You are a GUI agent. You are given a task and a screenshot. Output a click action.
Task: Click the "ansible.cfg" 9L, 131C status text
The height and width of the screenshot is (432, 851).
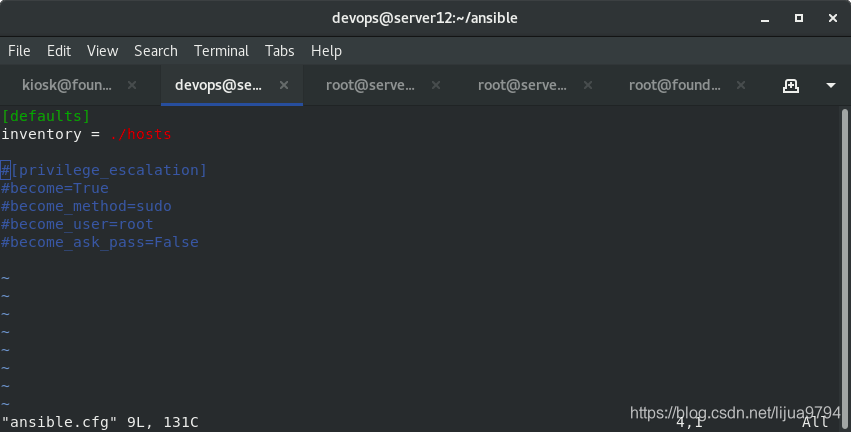(100, 422)
